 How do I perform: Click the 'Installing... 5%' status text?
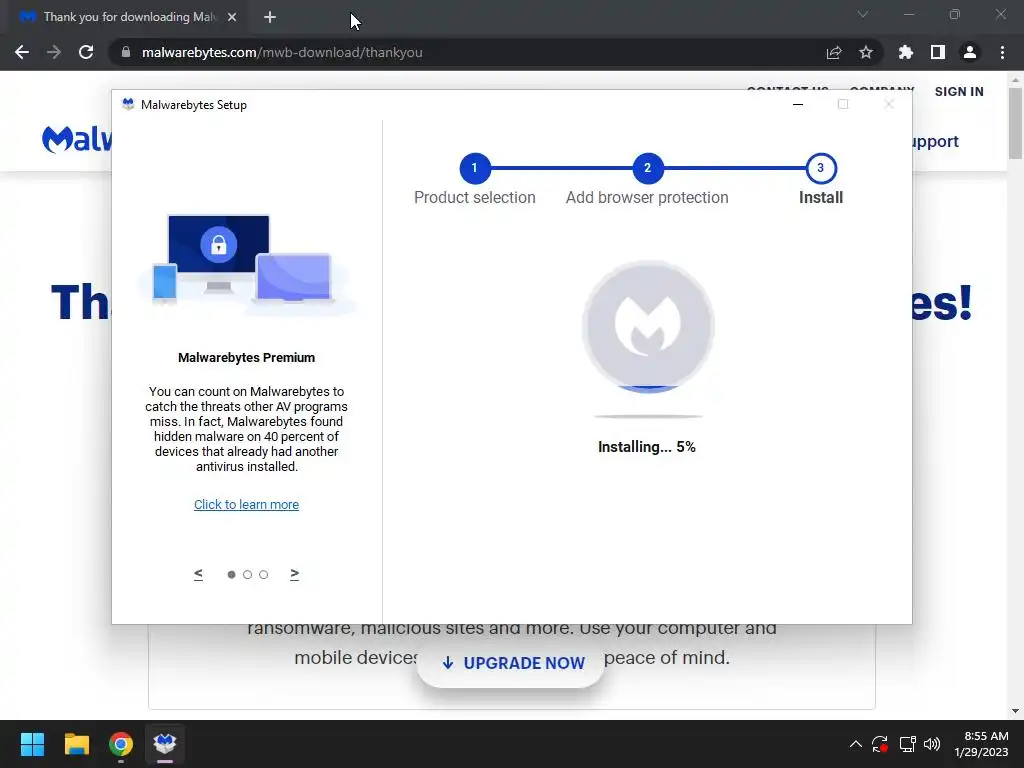pos(647,447)
